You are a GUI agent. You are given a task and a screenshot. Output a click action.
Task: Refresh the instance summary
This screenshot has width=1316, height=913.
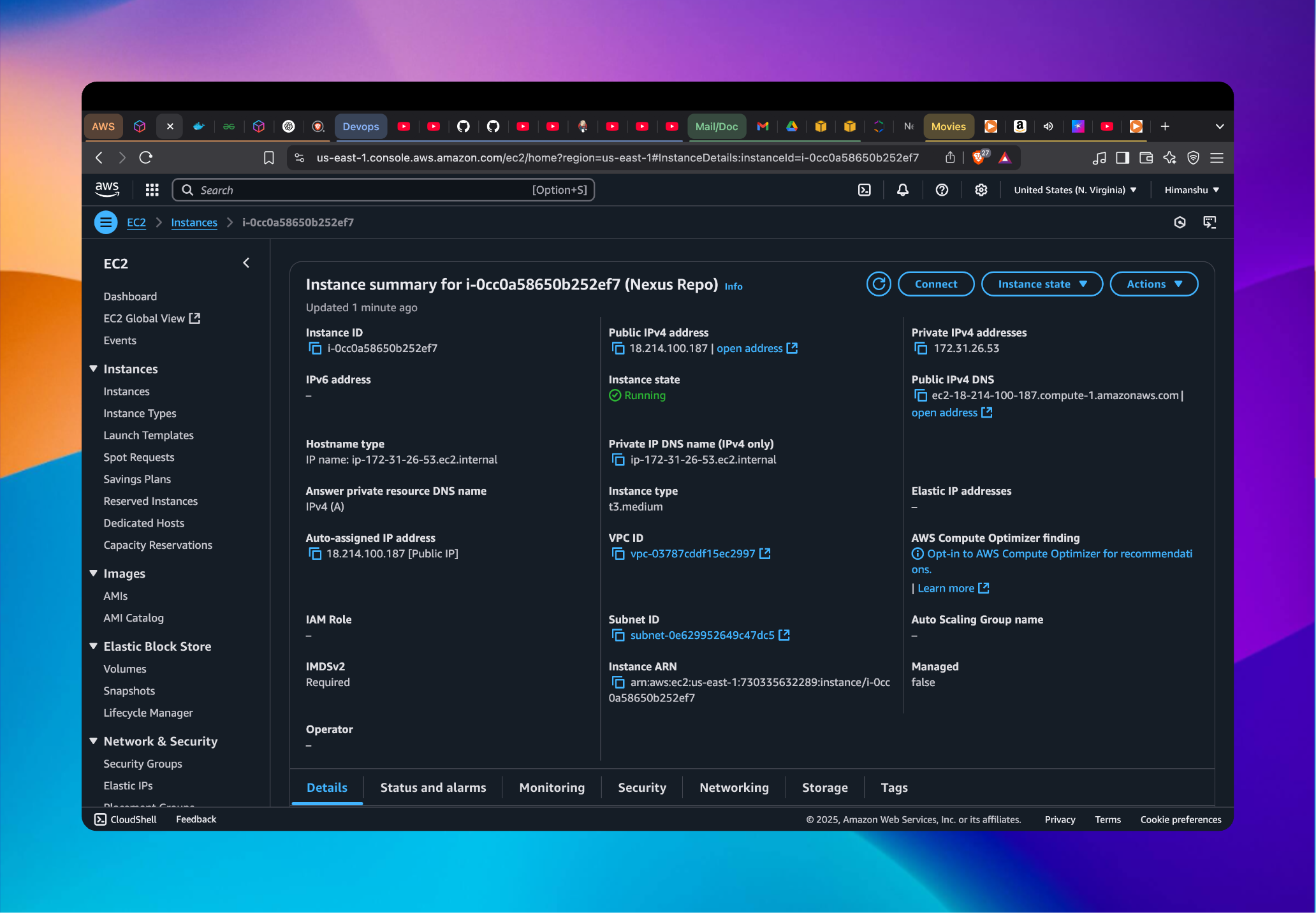tap(879, 284)
